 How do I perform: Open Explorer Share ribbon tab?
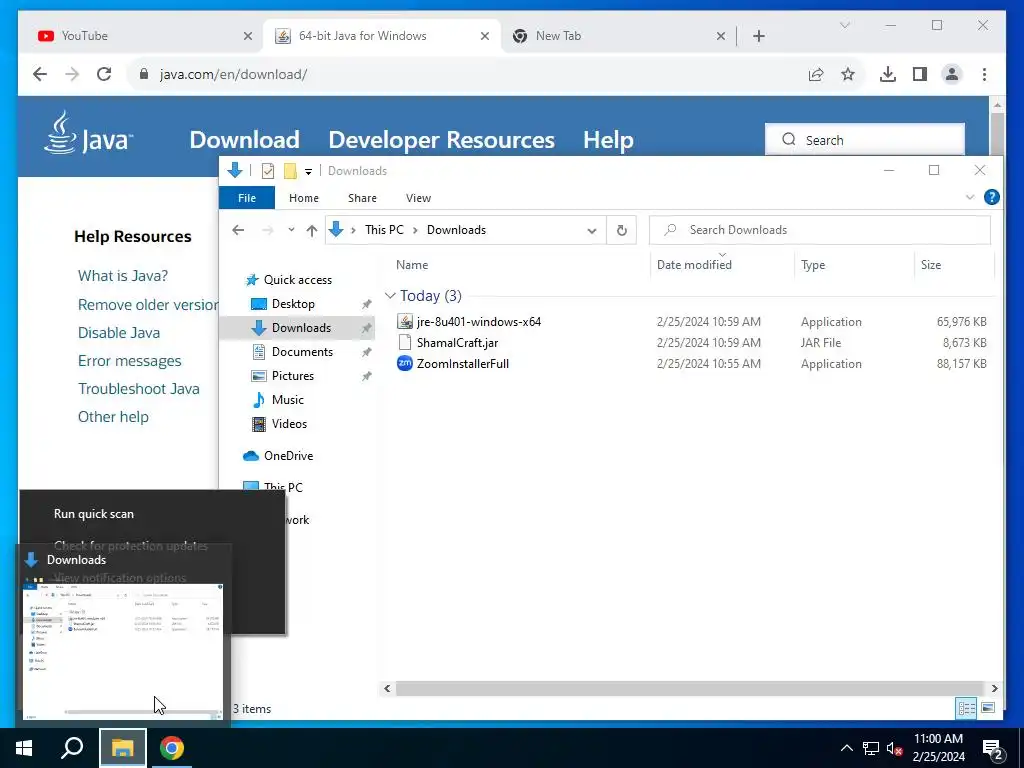point(362,198)
